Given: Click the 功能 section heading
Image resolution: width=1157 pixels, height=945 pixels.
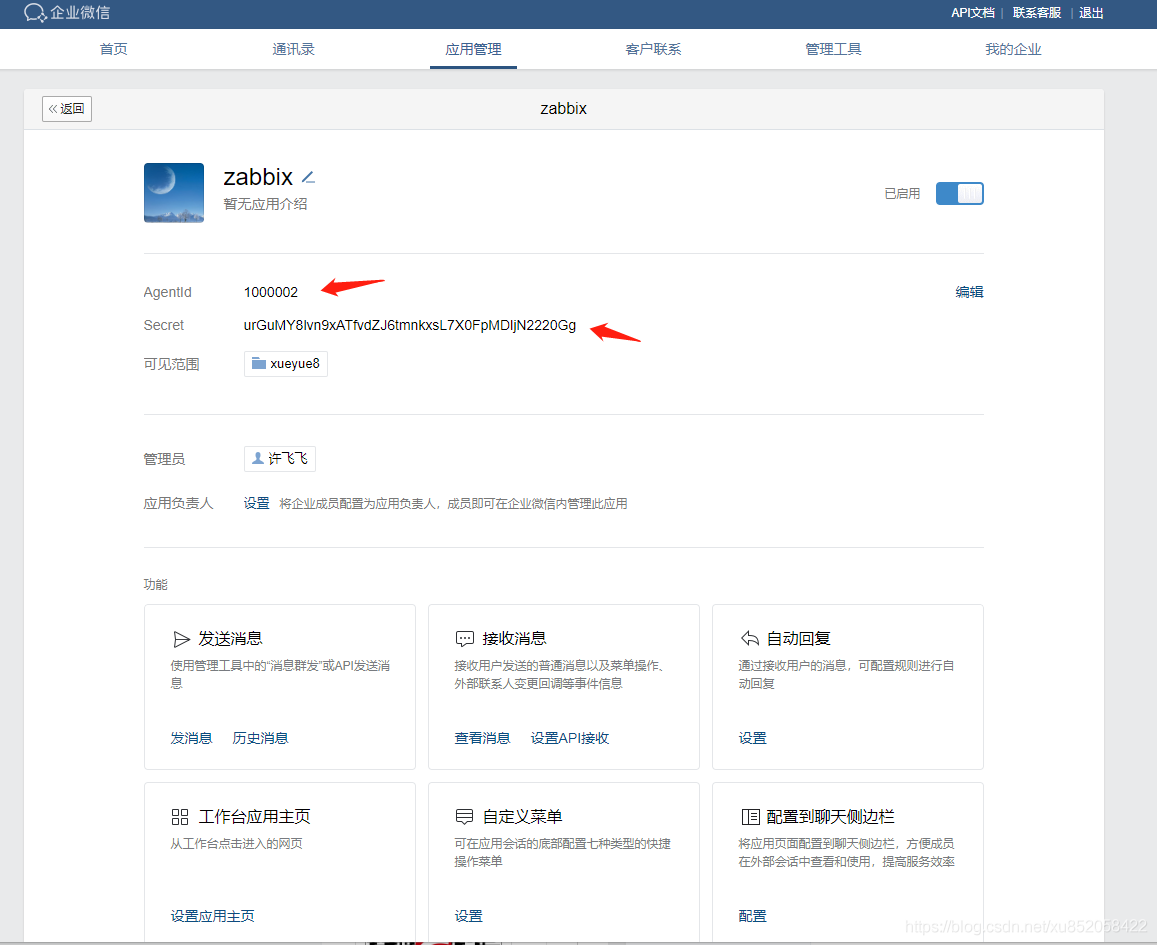Looking at the screenshot, I should (156, 584).
